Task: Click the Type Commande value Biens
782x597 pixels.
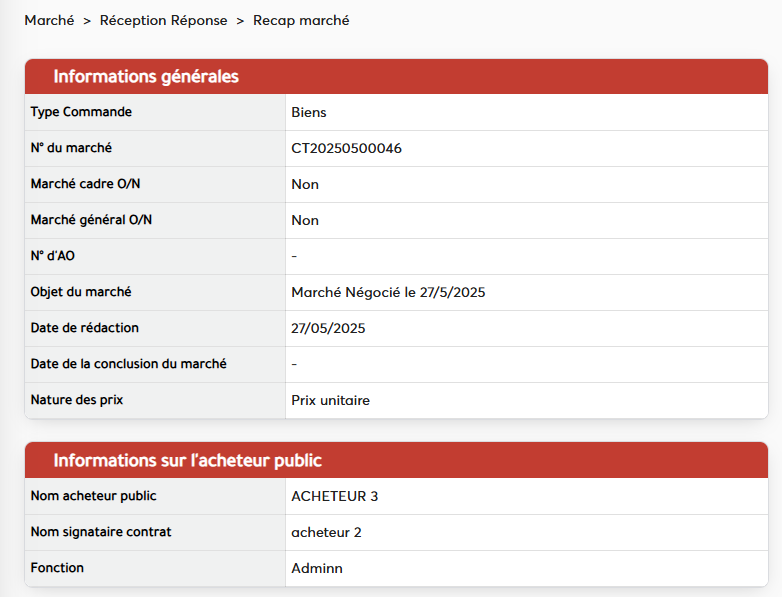Action: 308,113
